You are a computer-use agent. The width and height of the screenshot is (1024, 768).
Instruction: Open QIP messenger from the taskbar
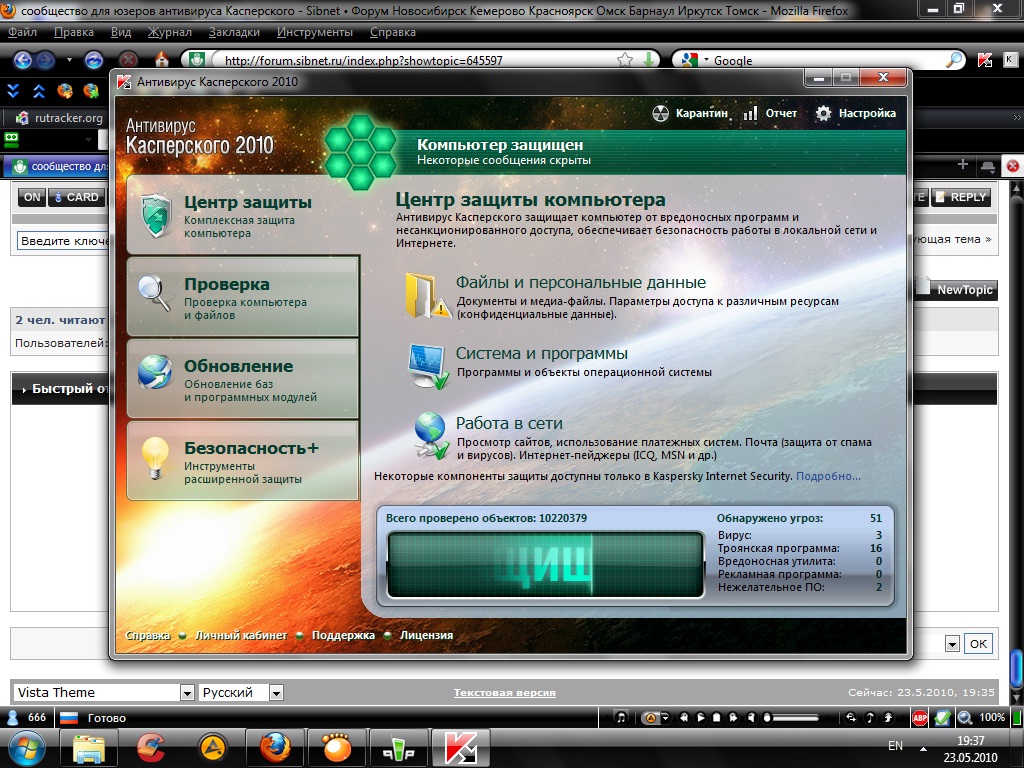point(398,748)
